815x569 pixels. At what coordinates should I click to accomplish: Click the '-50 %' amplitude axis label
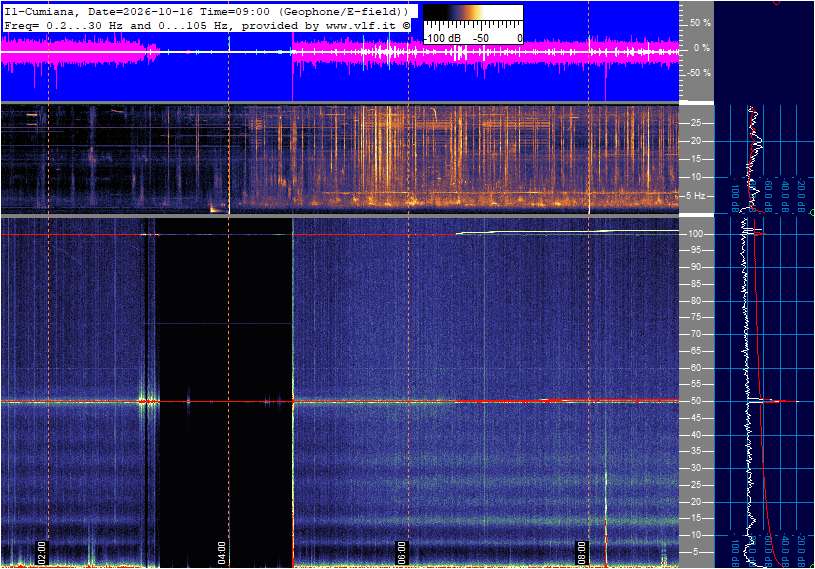tap(699, 73)
